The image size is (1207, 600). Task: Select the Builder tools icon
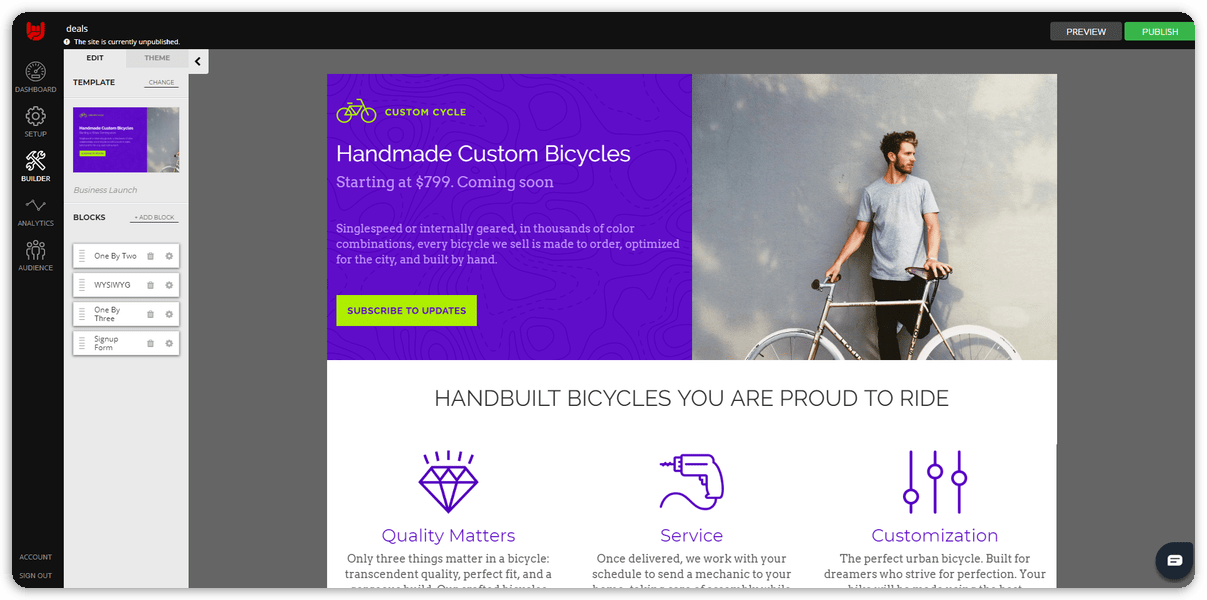click(35, 161)
